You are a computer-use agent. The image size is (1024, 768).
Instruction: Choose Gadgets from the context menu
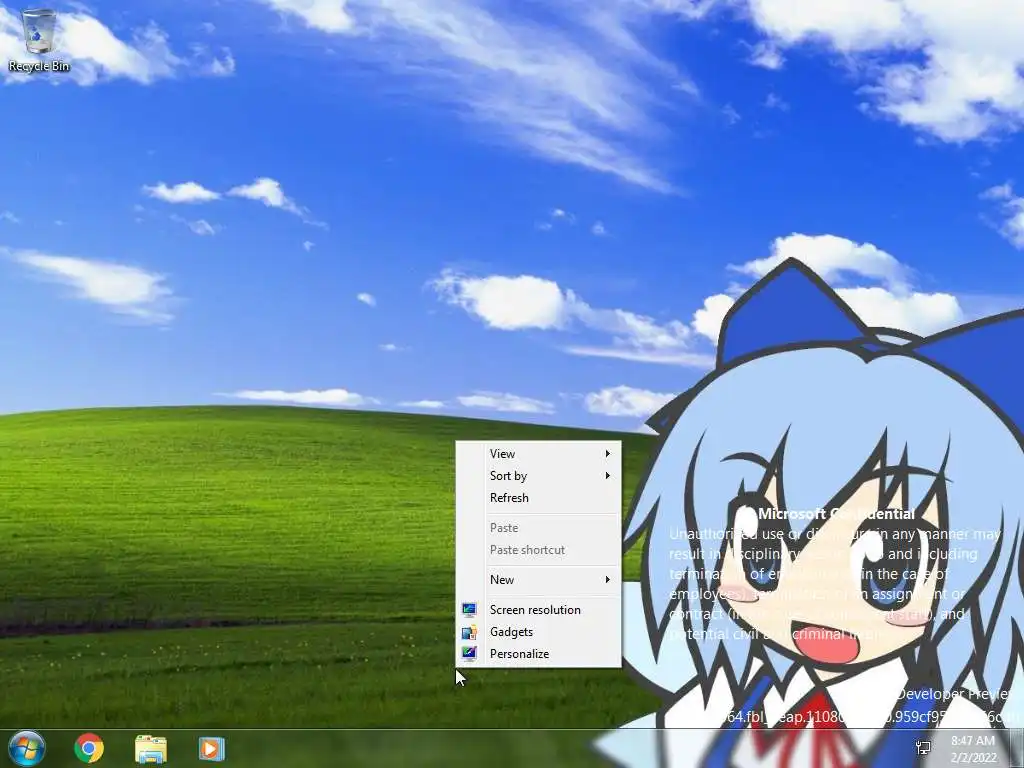tap(539, 632)
